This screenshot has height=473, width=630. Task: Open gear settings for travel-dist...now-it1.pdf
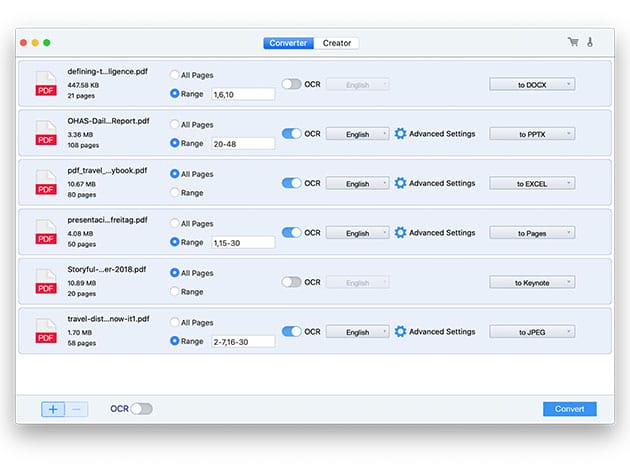401,332
